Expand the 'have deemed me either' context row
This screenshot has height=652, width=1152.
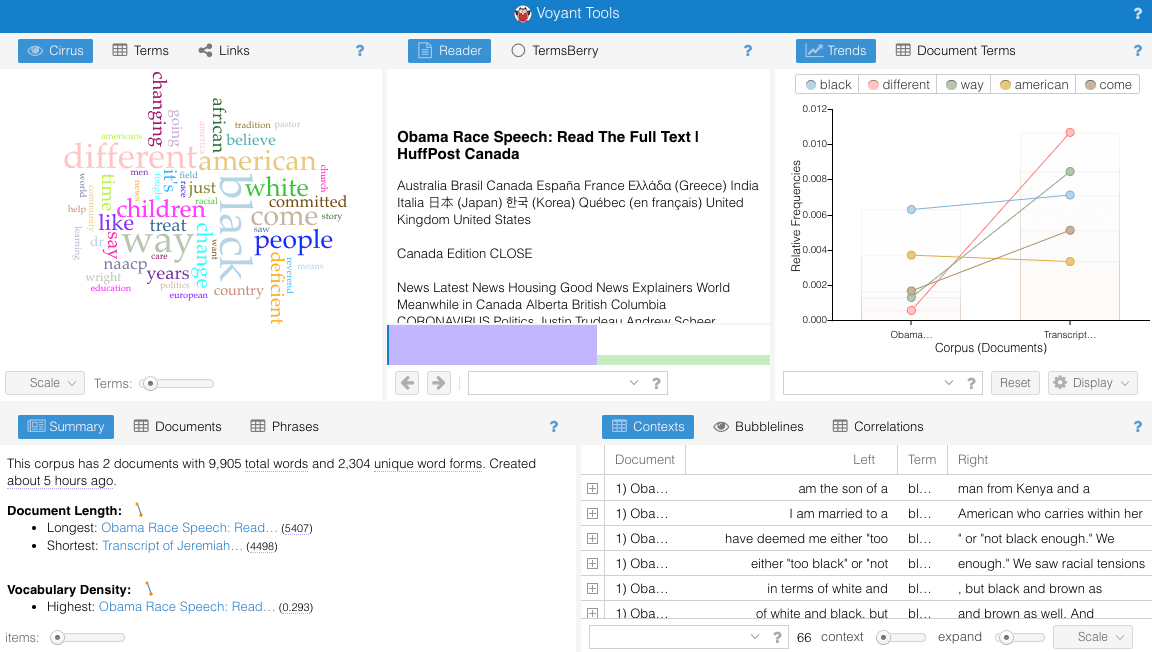point(592,539)
